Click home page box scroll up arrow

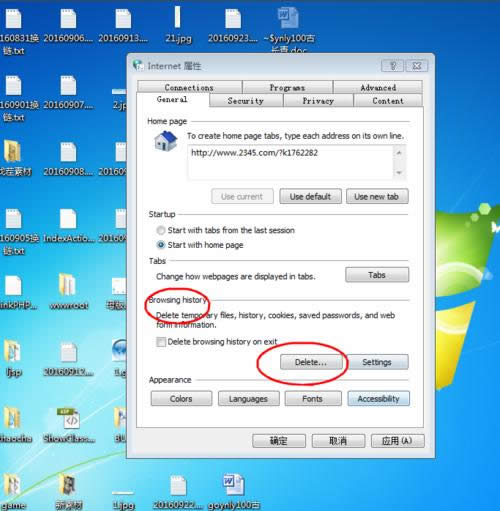click(x=399, y=153)
